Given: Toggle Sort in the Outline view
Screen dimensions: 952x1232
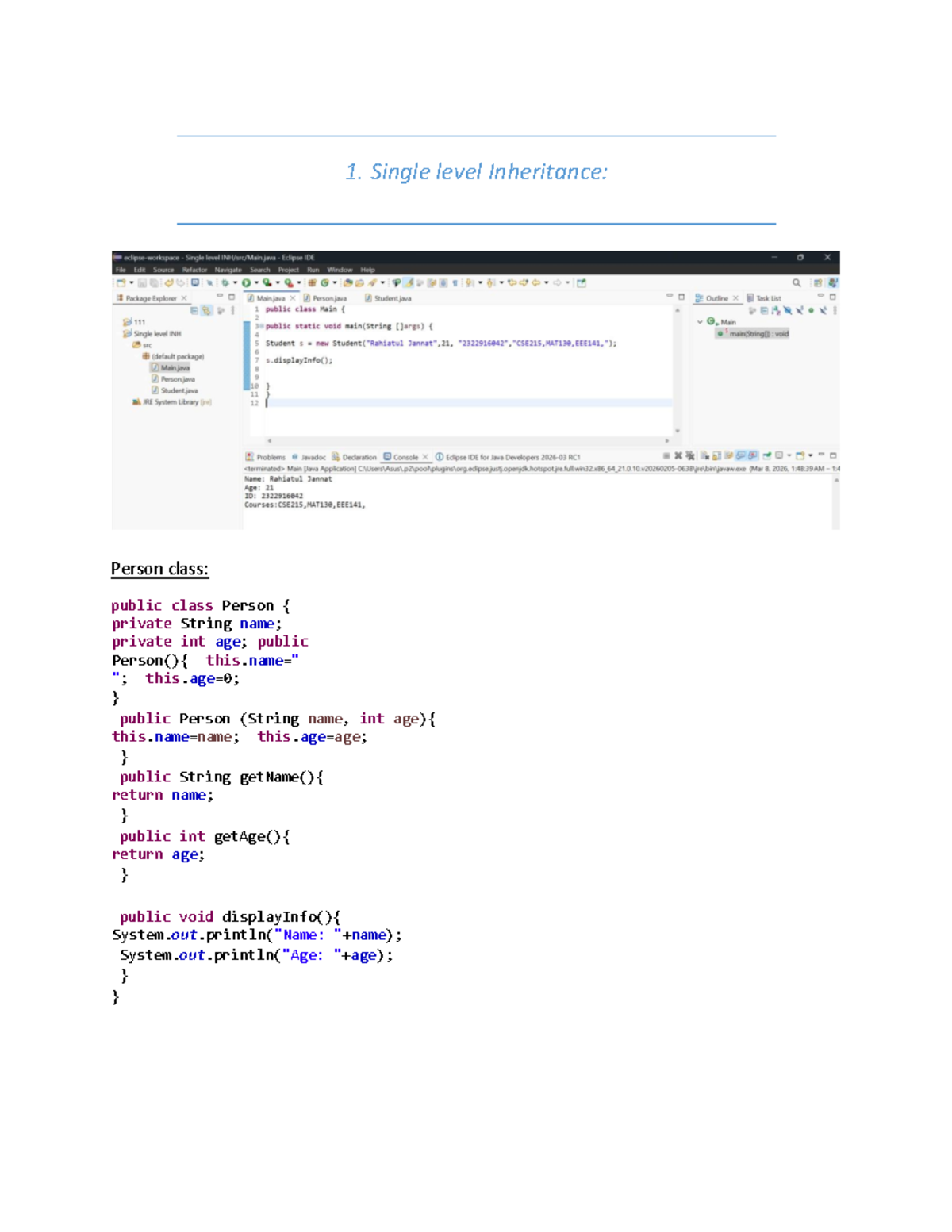Looking at the screenshot, I should click(775, 310).
